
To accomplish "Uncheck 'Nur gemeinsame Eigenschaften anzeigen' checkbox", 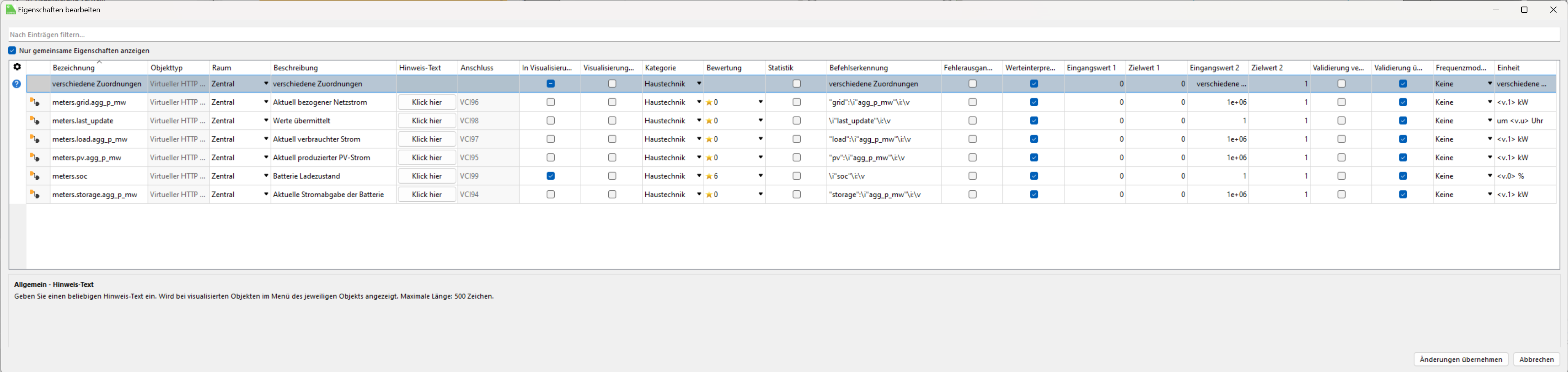I will (x=12, y=50).
